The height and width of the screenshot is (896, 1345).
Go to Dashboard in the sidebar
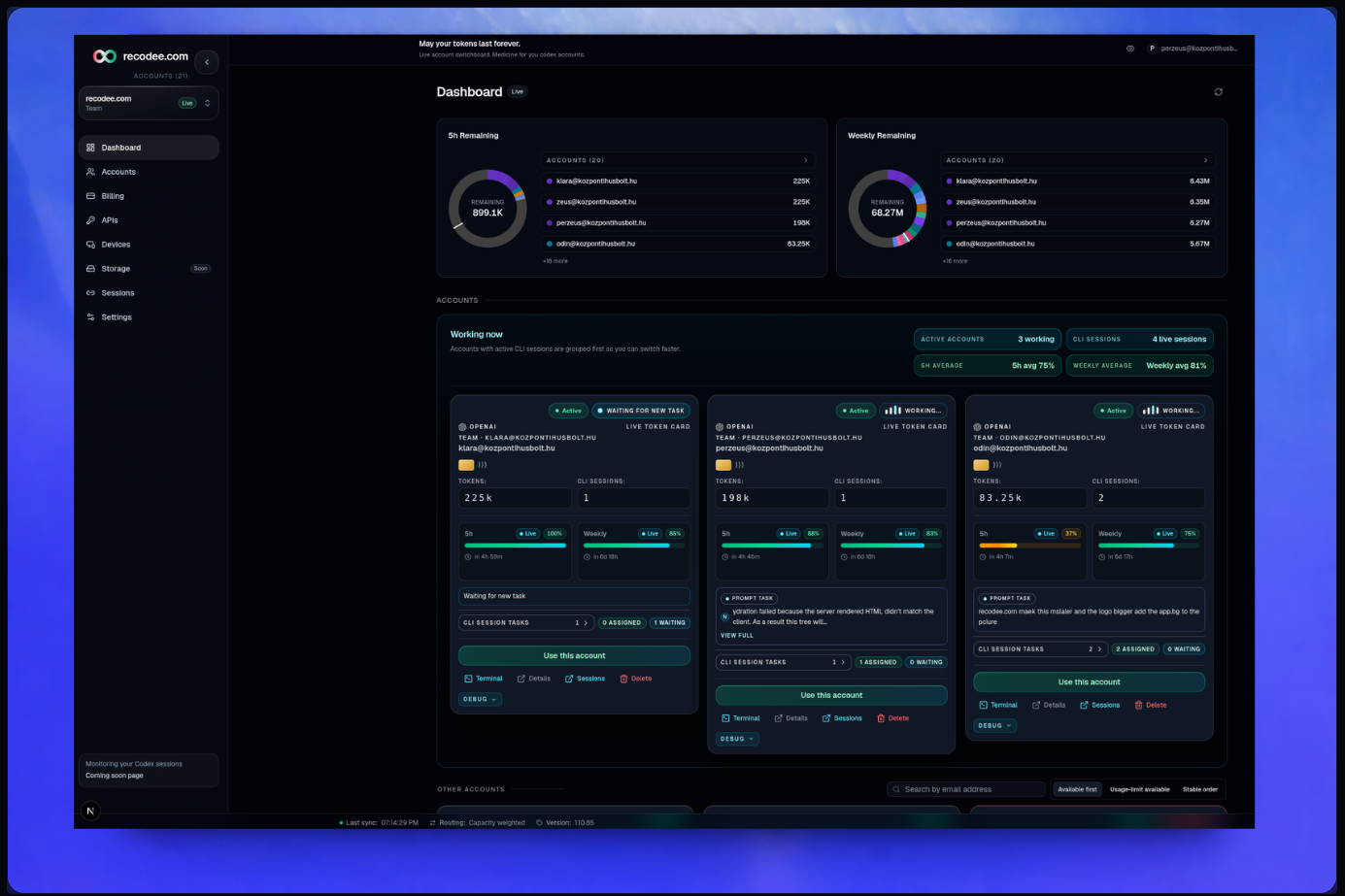149,148
